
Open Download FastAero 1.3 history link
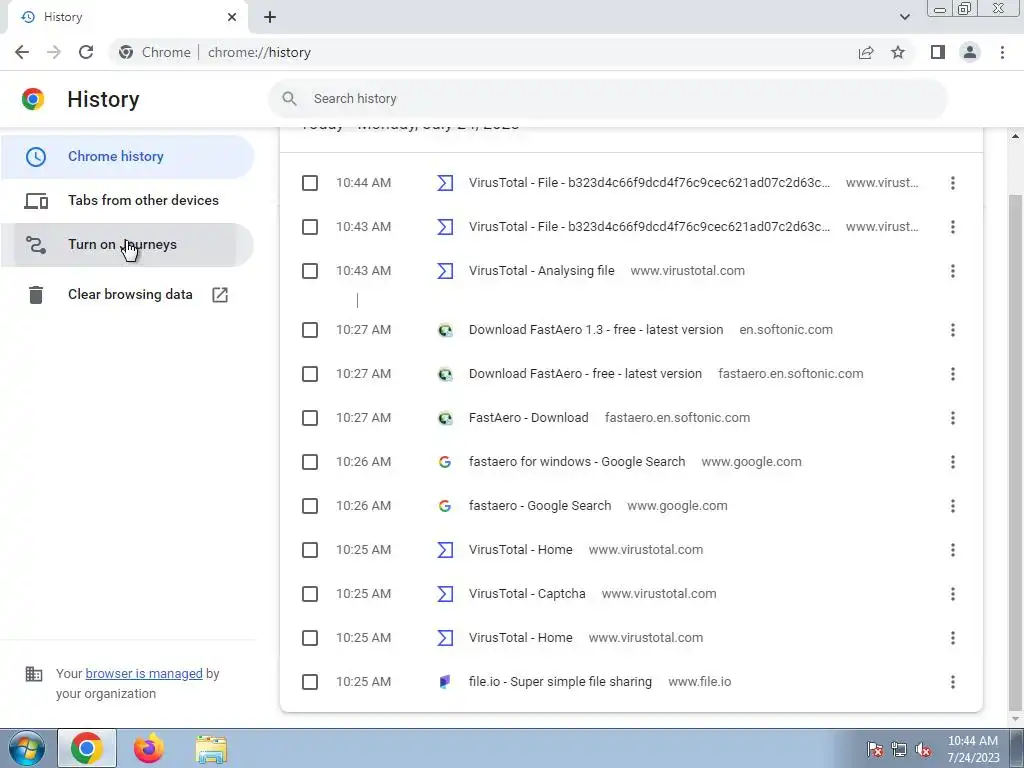click(x=596, y=330)
